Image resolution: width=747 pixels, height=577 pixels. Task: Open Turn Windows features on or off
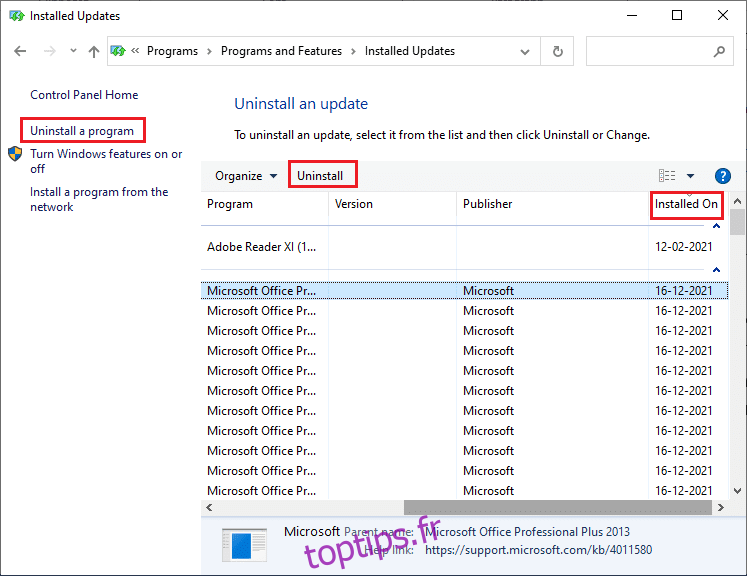click(106, 161)
